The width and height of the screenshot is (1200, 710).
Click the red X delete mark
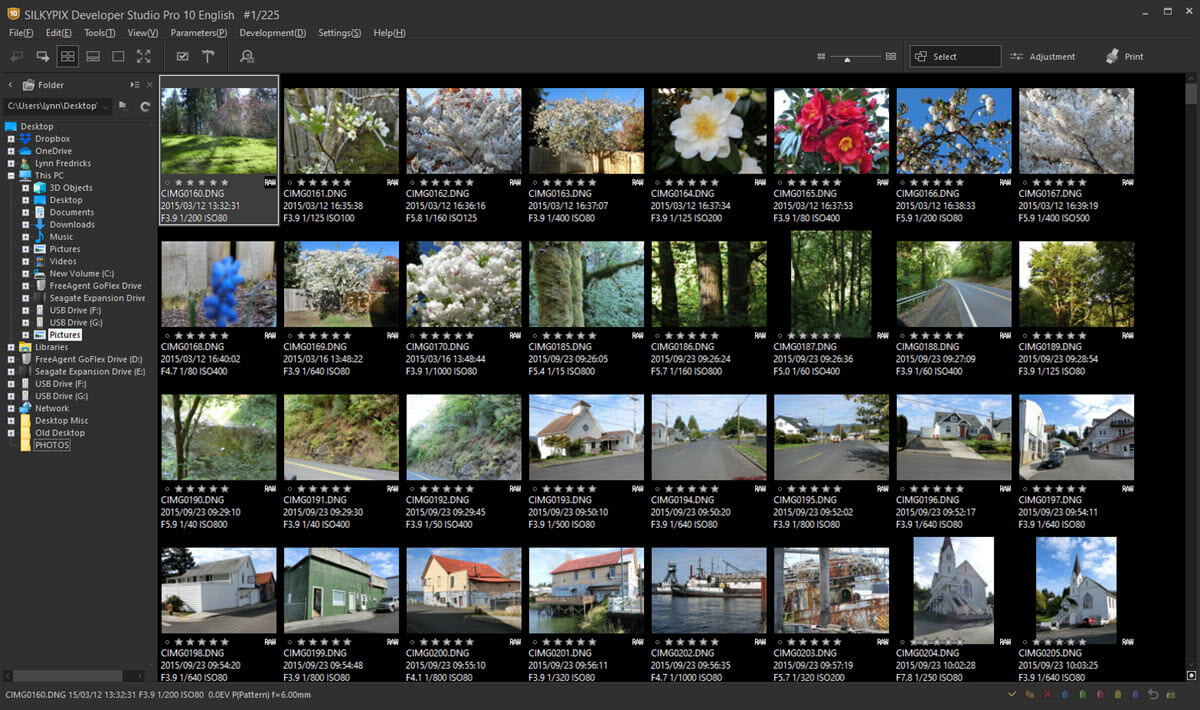point(1047,694)
